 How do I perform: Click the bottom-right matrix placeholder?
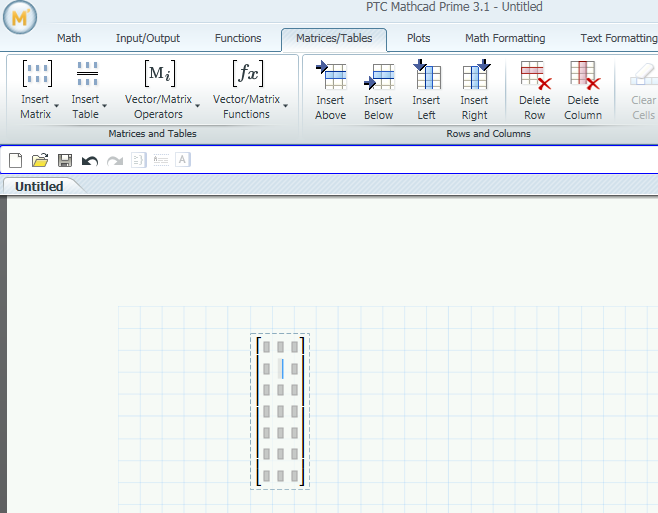[295, 476]
